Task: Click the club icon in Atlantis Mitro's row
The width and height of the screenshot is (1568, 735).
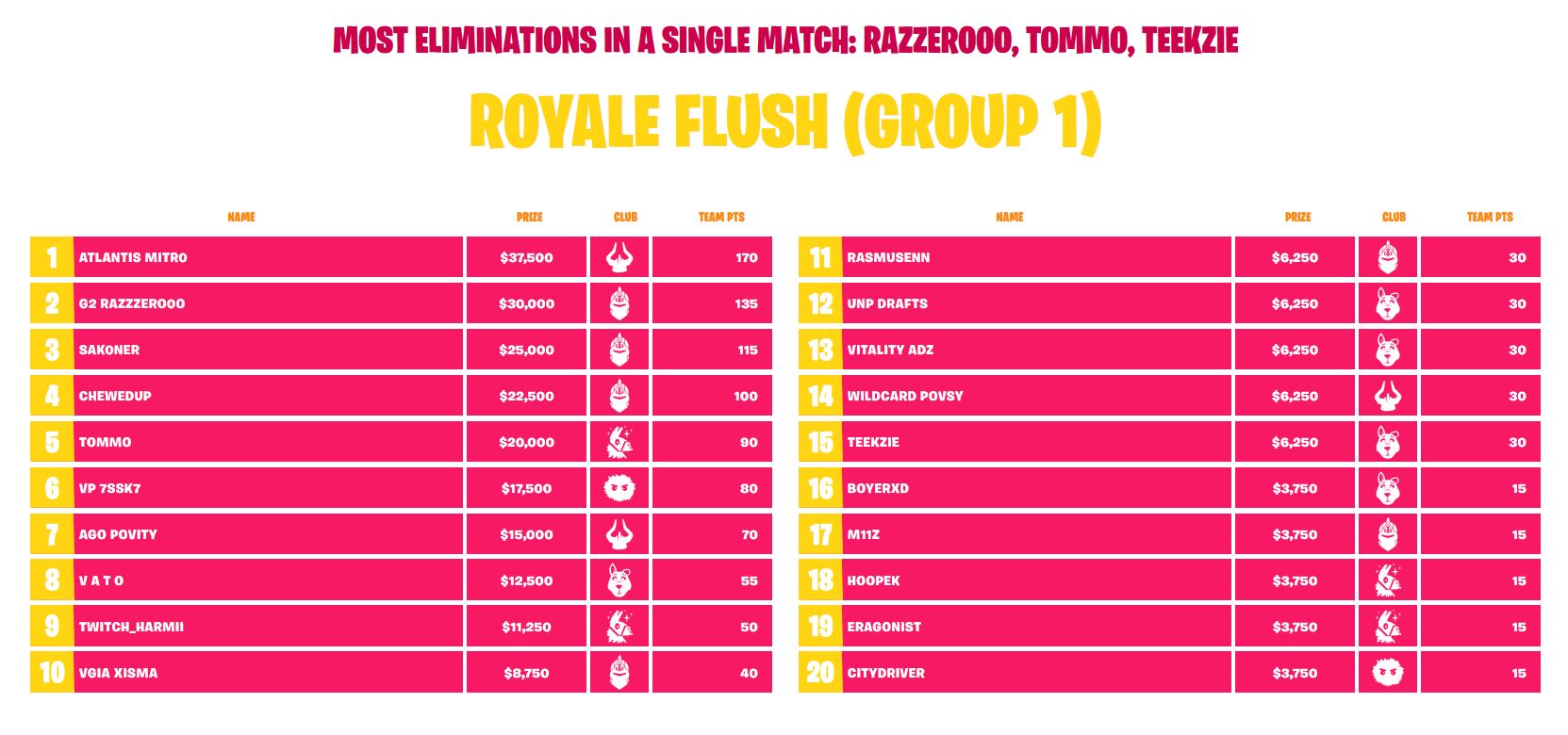Action: tap(619, 257)
